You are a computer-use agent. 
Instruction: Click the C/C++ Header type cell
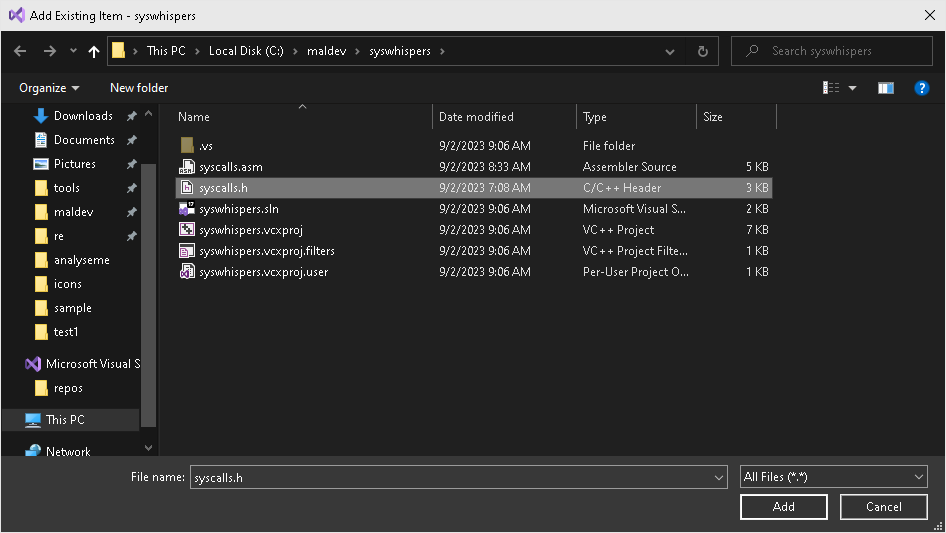point(621,188)
